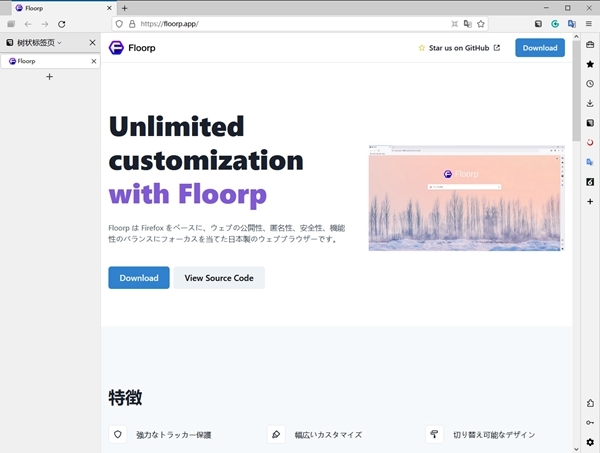Go back with the Back arrow
The width and height of the screenshot is (600, 453).
(x=28, y=24)
